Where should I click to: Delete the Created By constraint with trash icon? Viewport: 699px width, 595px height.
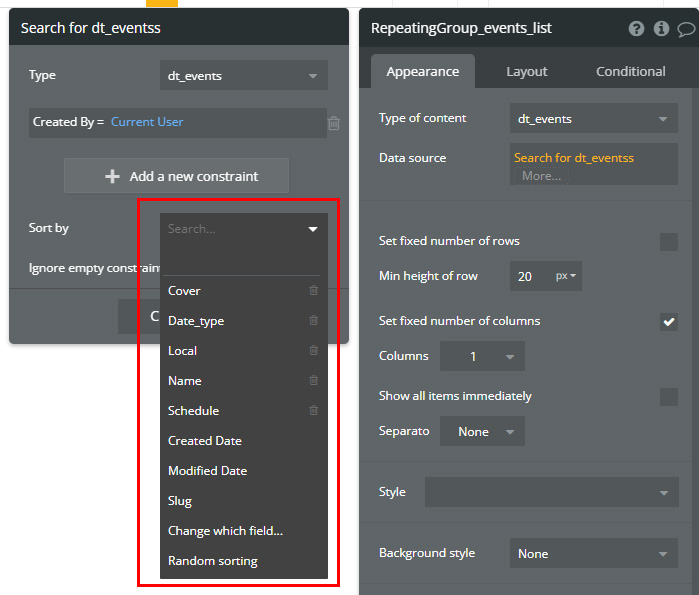click(x=334, y=123)
